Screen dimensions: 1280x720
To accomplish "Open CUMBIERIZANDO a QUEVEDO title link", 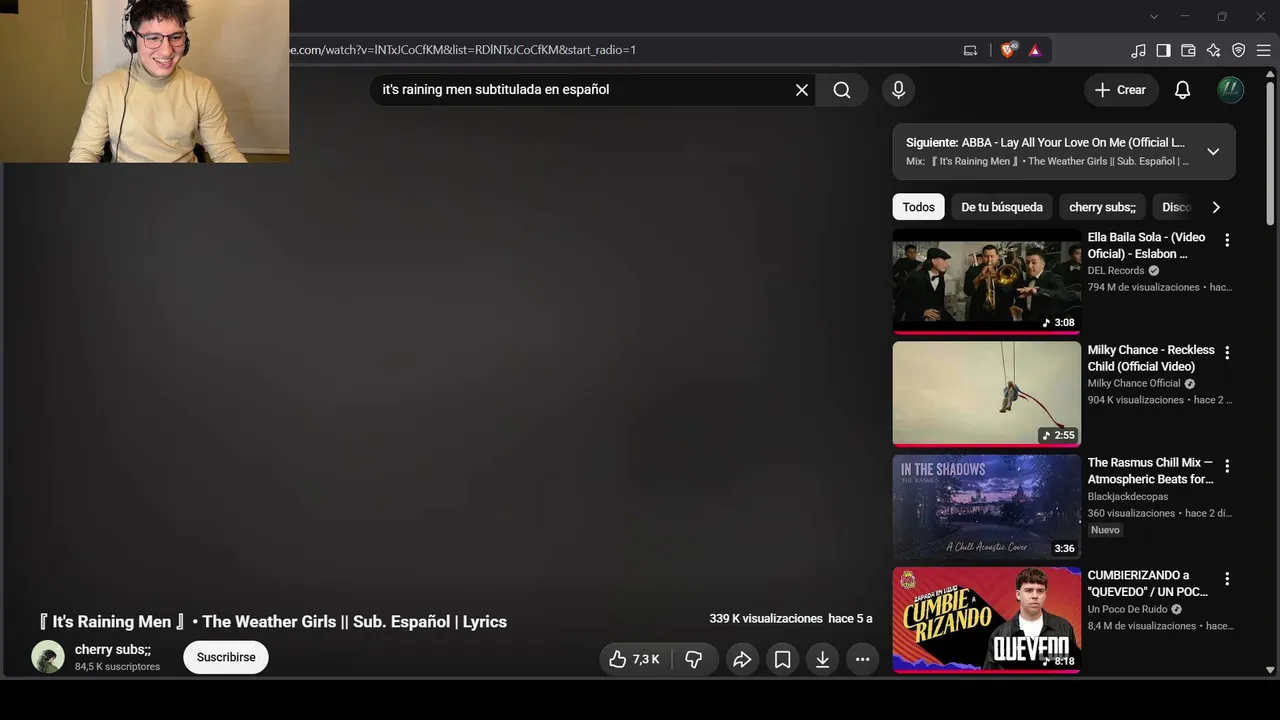I will 1148,584.
